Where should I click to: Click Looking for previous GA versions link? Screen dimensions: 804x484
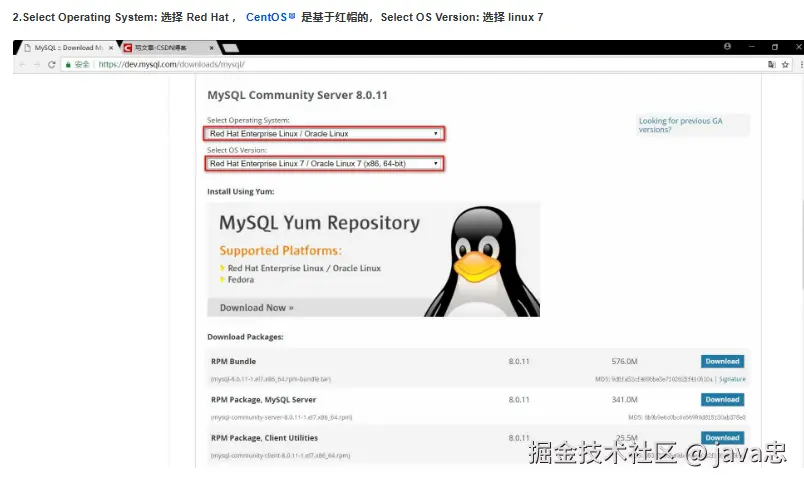(680, 125)
